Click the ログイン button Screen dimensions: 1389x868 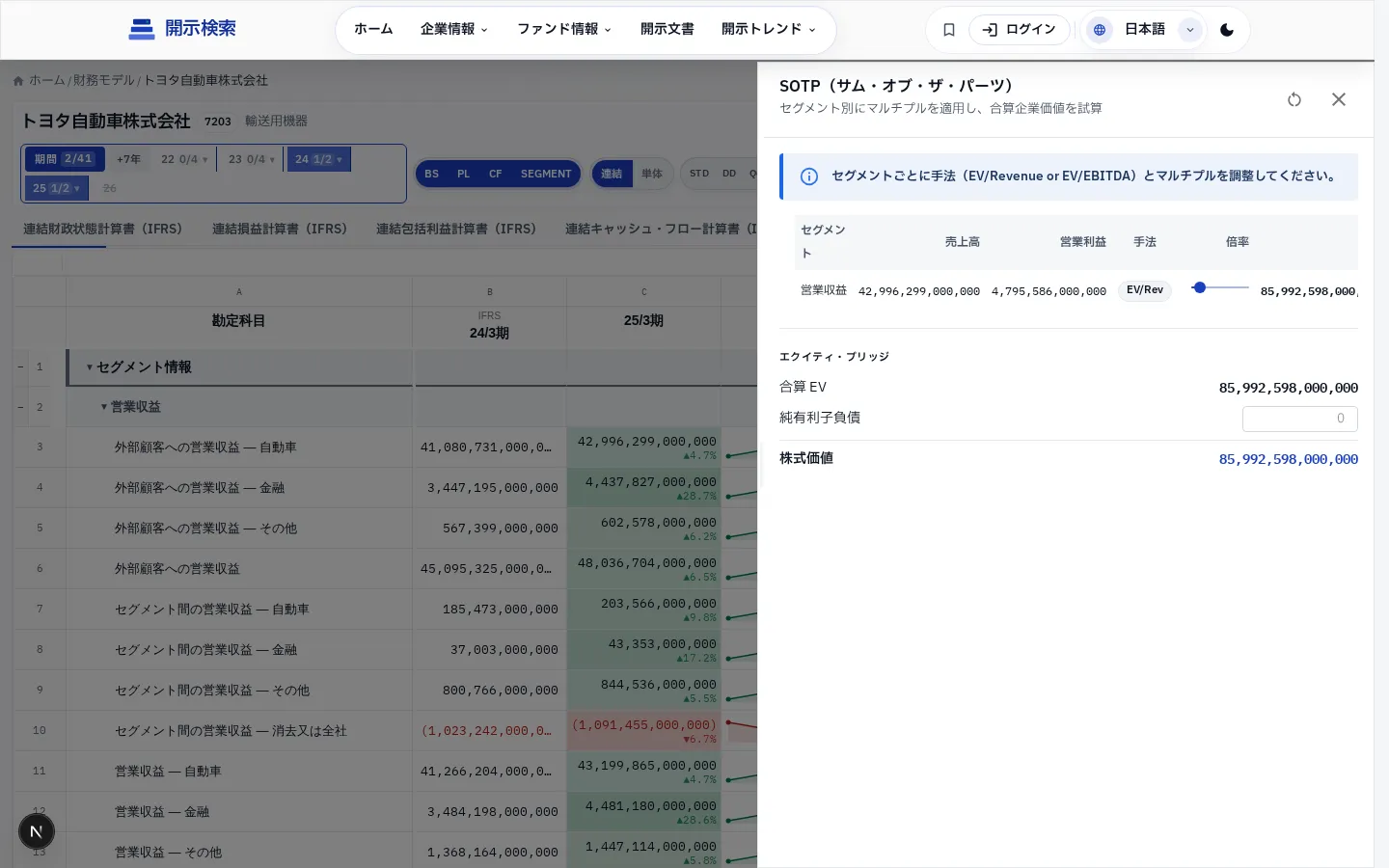(1020, 30)
